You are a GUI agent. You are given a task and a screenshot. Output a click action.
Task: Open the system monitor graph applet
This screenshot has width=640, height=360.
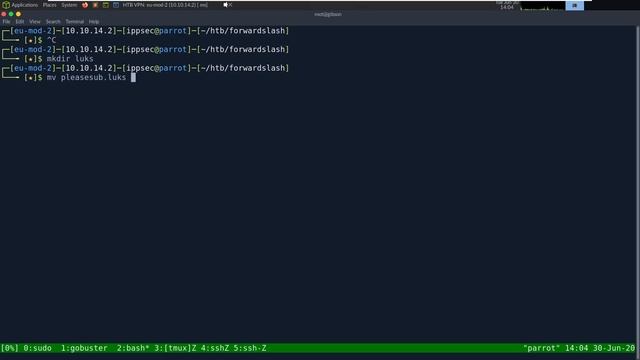pyautogui.click(x=542, y=5)
